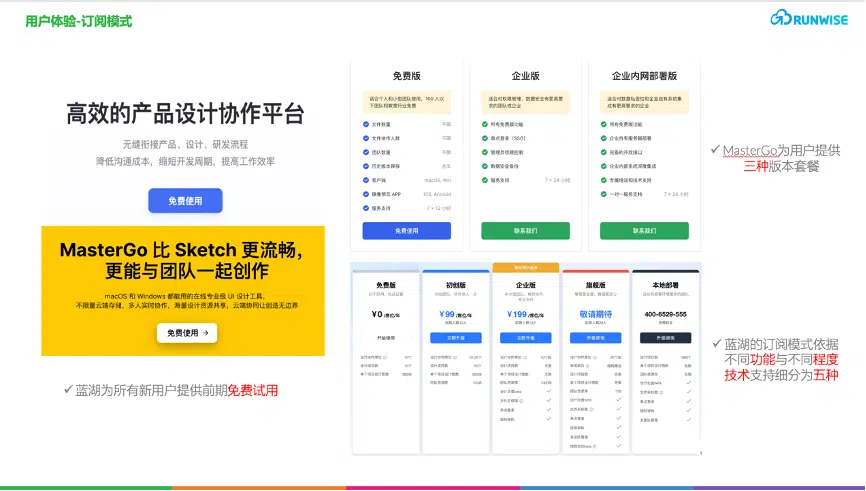Click yellow description box in 企业内网部署版 card

[x=645, y=102]
